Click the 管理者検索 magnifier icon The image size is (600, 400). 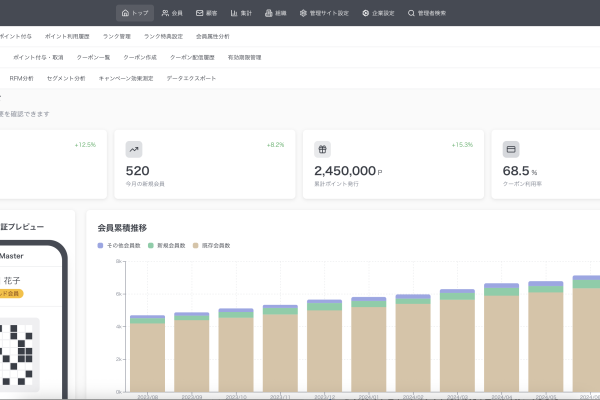[x=411, y=13]
